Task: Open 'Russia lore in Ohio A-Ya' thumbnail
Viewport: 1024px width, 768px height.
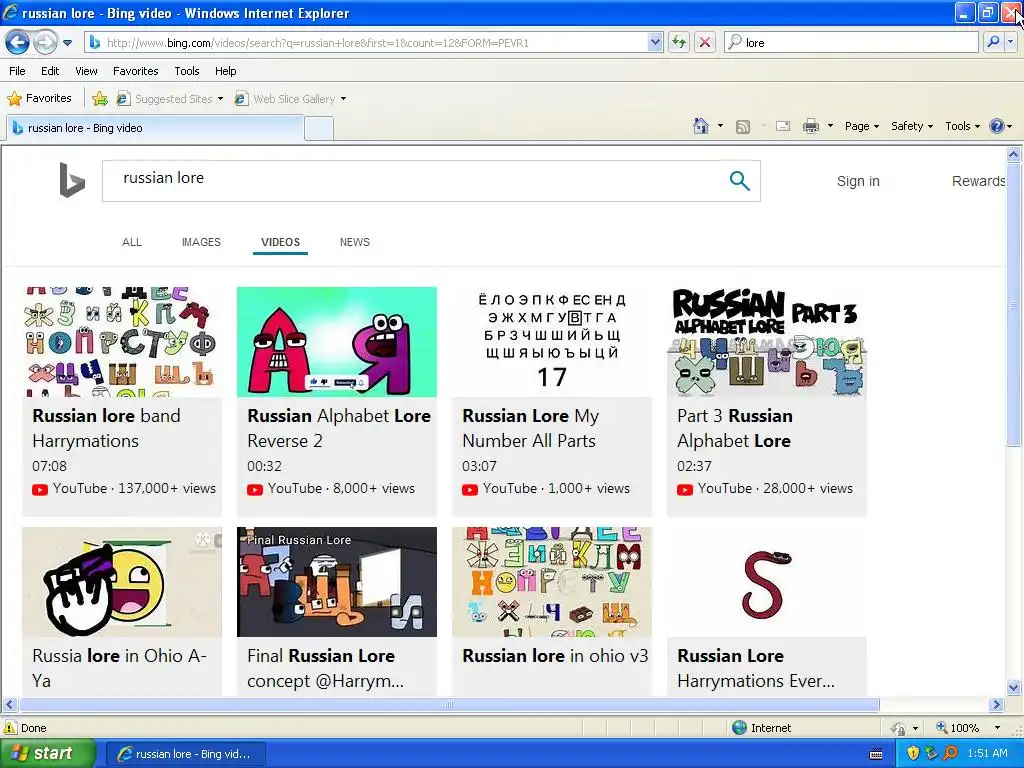Action: tap(122, 582)
